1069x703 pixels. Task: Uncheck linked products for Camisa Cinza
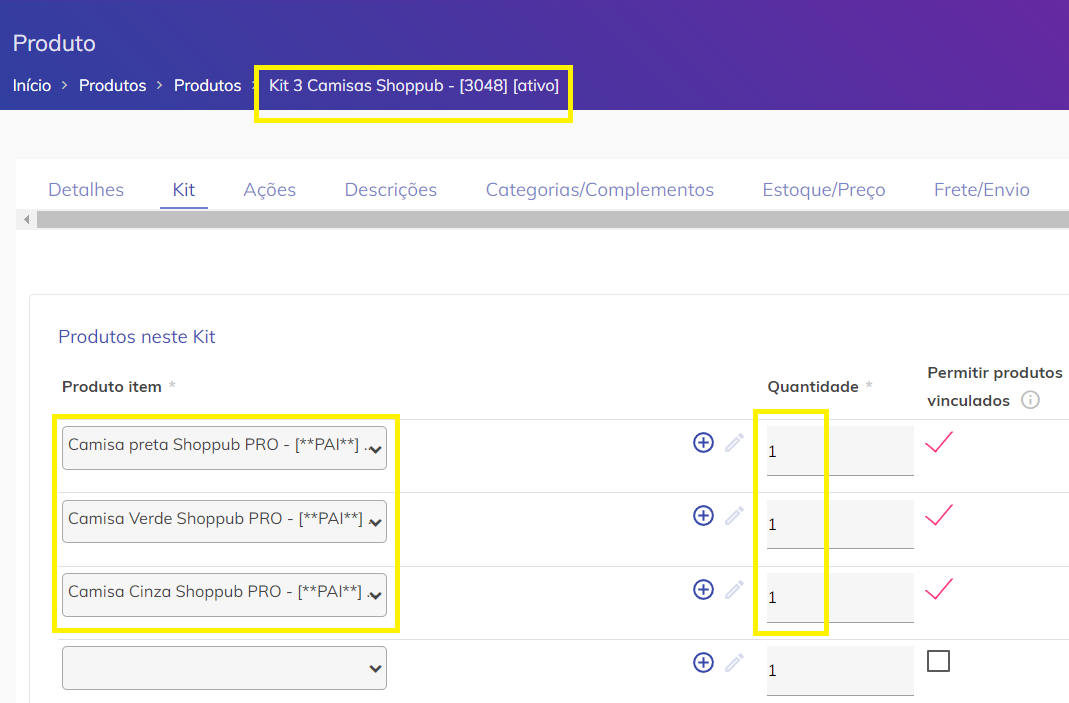pos(939,588)
